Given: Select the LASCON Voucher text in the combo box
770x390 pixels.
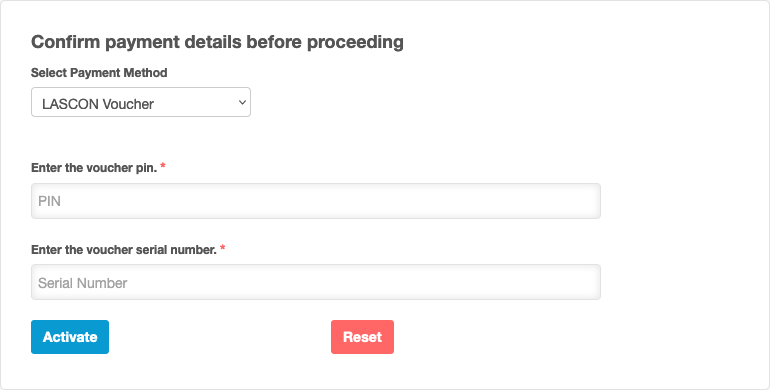Looking at the screenshot, I should click(x=98, y=104).
